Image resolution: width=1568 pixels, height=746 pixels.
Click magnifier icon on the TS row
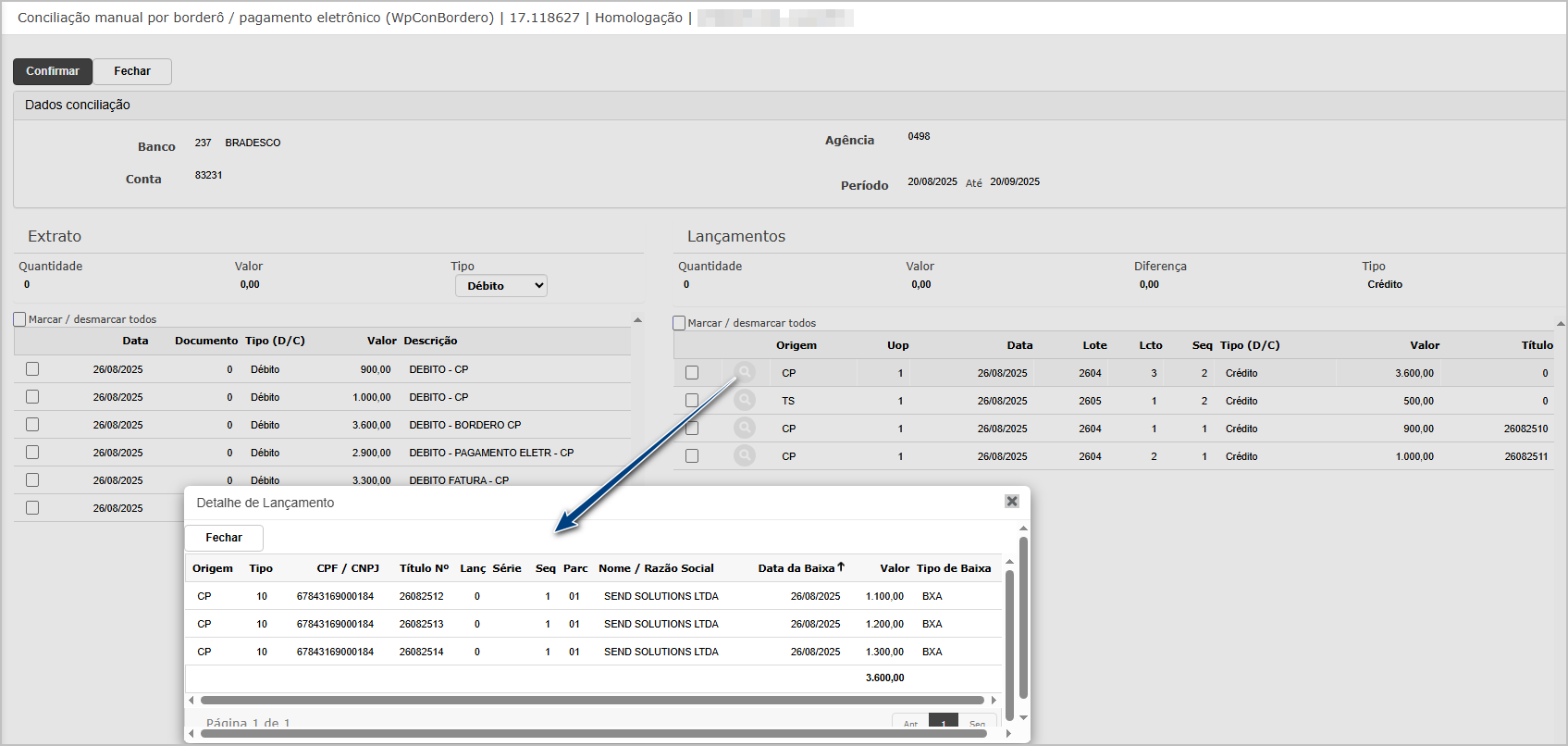[745, 400]
